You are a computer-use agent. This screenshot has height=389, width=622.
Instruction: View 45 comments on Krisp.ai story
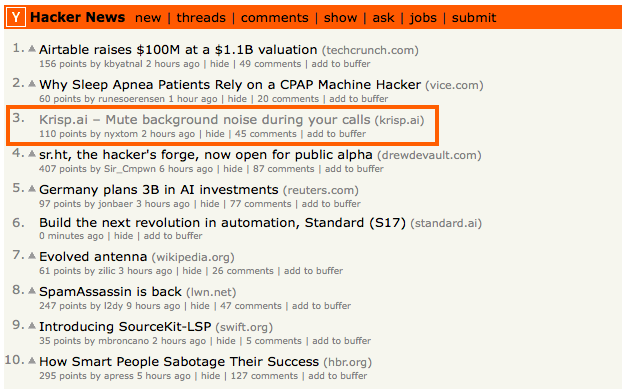(265, 134)
